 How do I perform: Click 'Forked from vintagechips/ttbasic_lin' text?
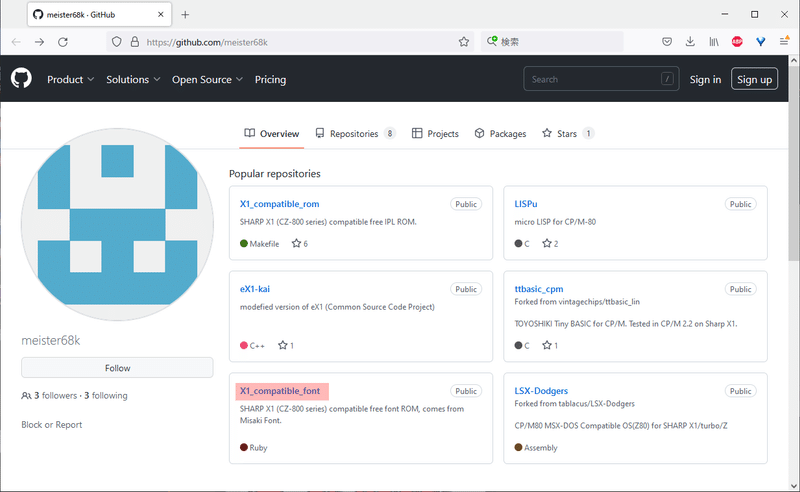577,302
